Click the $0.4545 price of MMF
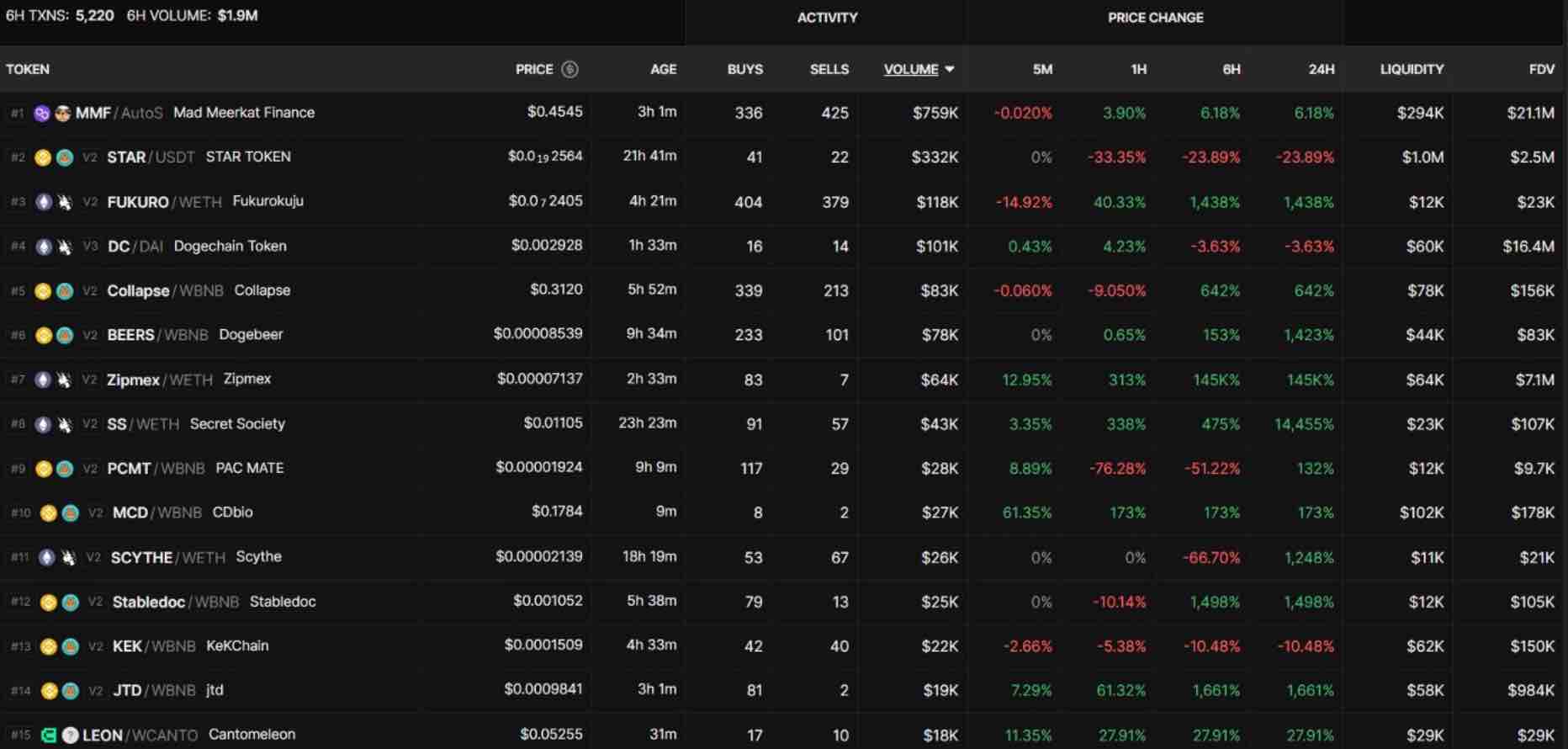The image size is (1568, 749). 554,111
